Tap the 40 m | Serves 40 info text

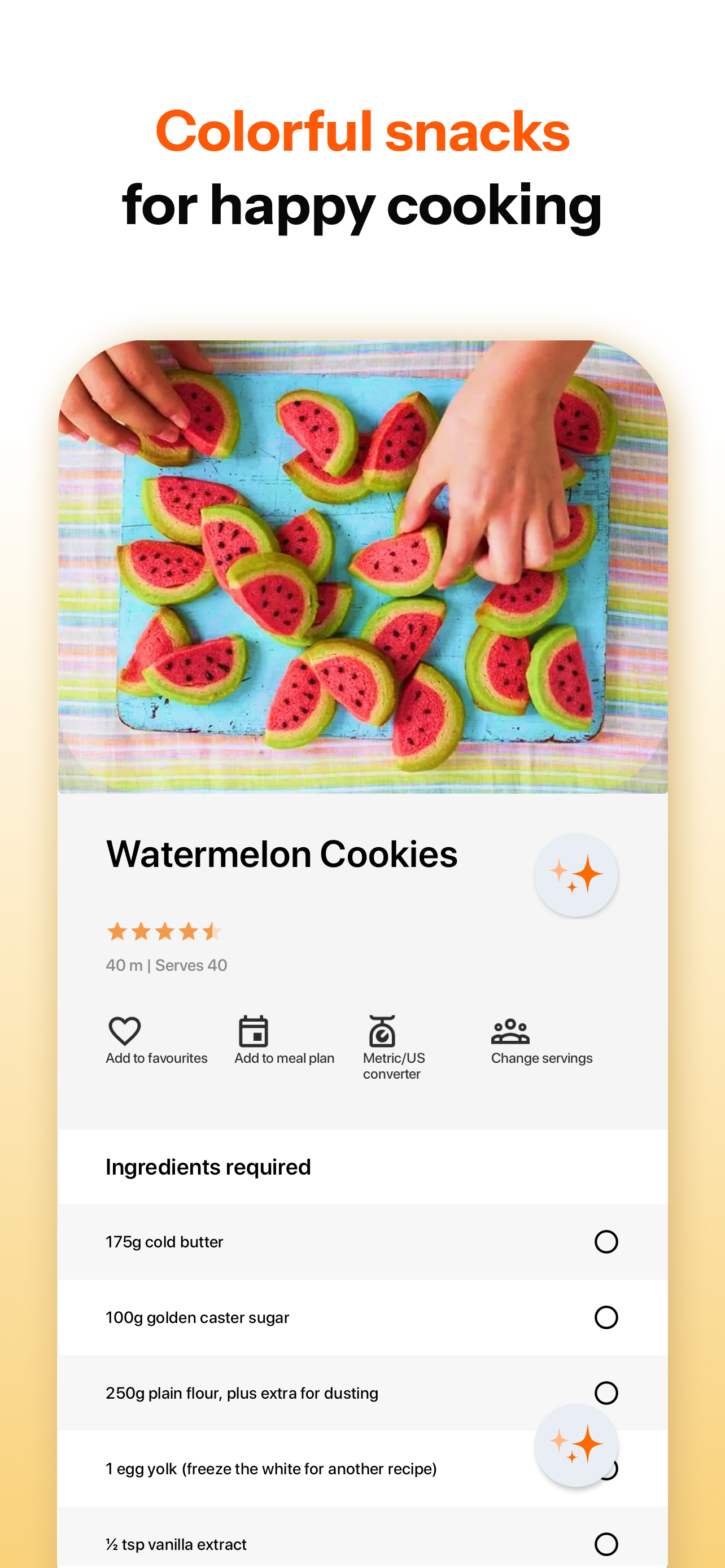[x=166, y=965]
